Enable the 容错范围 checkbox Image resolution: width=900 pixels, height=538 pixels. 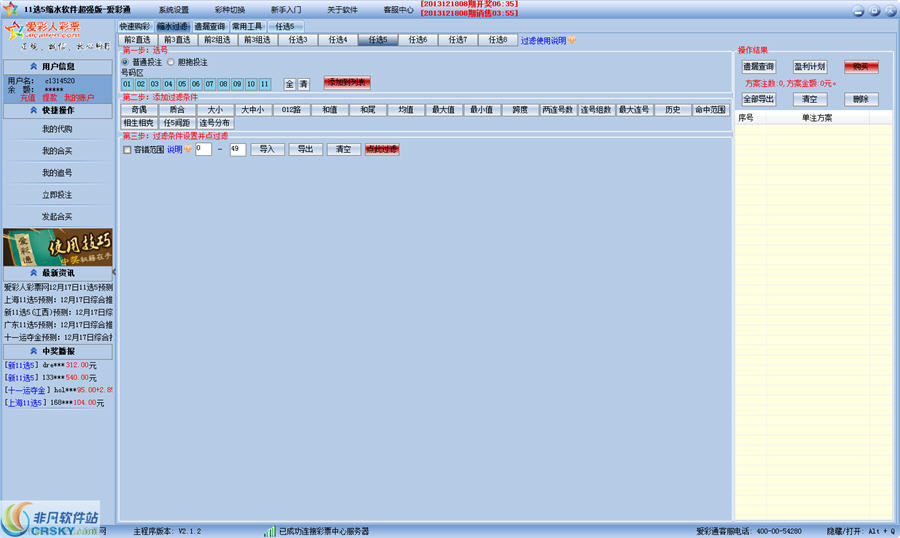pos(127,150)
